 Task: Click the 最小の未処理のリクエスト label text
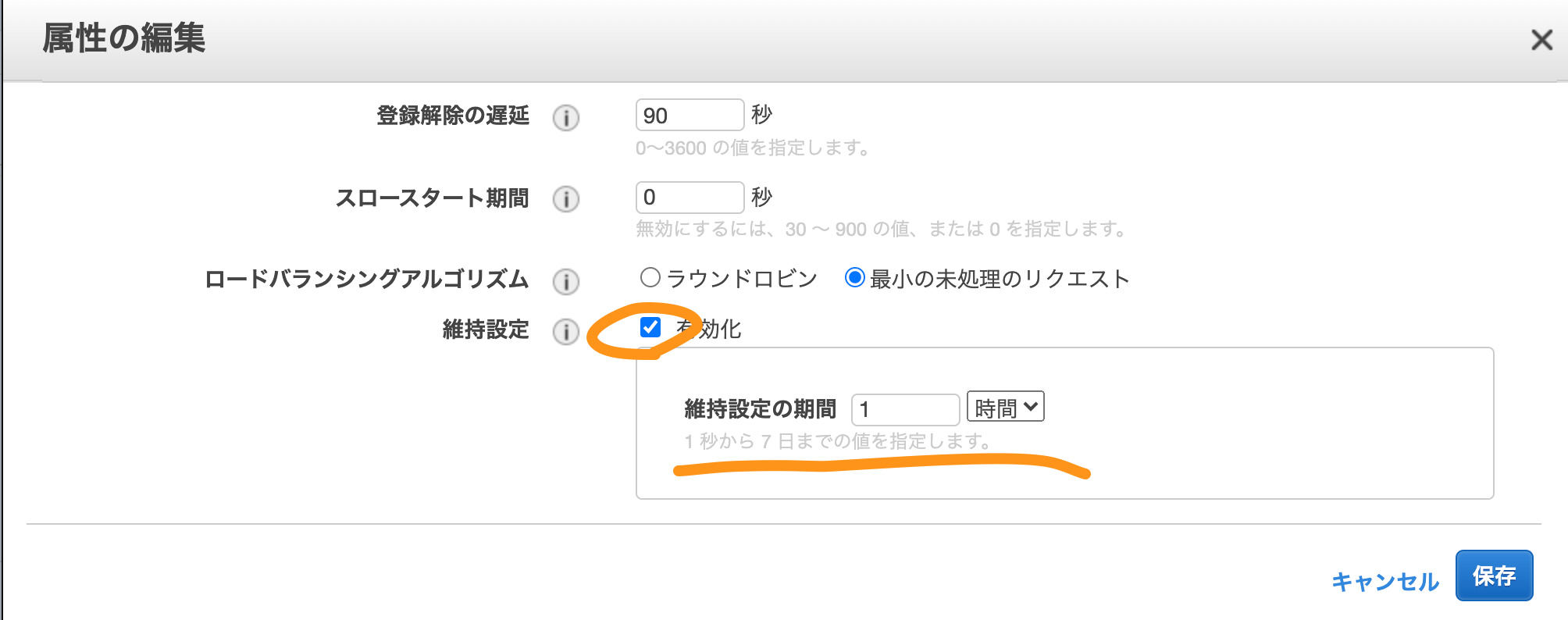tap(1000, 279)
